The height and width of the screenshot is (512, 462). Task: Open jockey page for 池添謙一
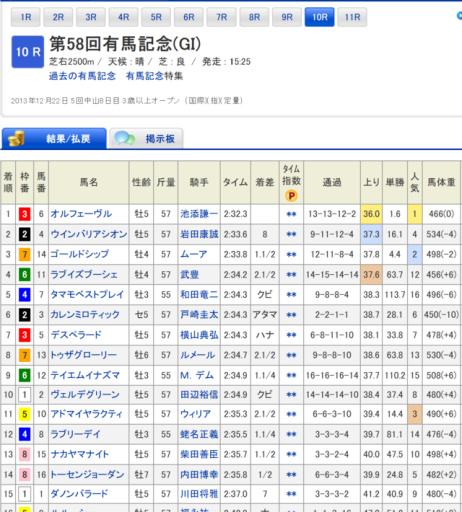tap(199, 214)
